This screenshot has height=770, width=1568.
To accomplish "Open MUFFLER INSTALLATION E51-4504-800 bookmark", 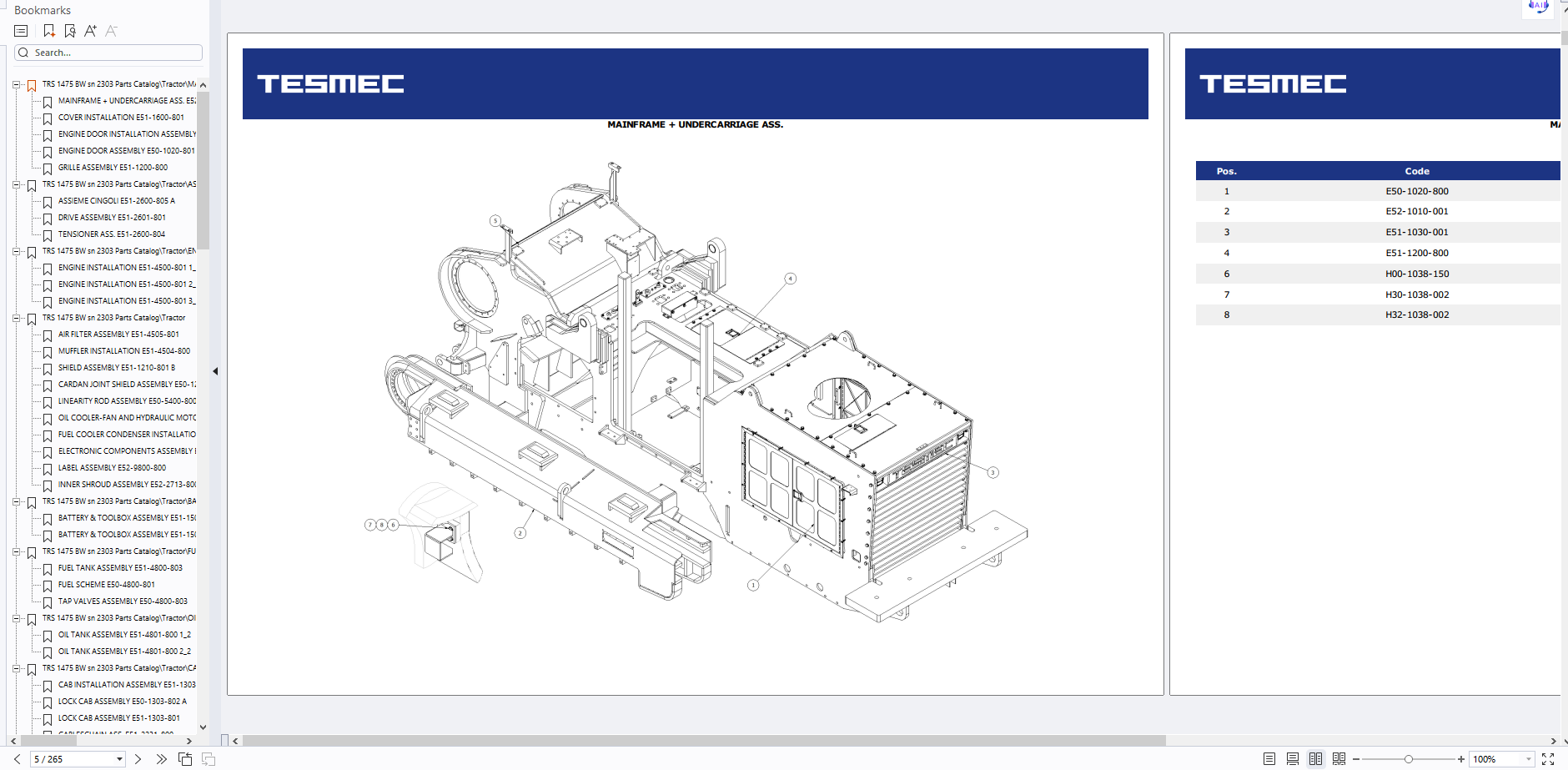I will click(124, 351).
